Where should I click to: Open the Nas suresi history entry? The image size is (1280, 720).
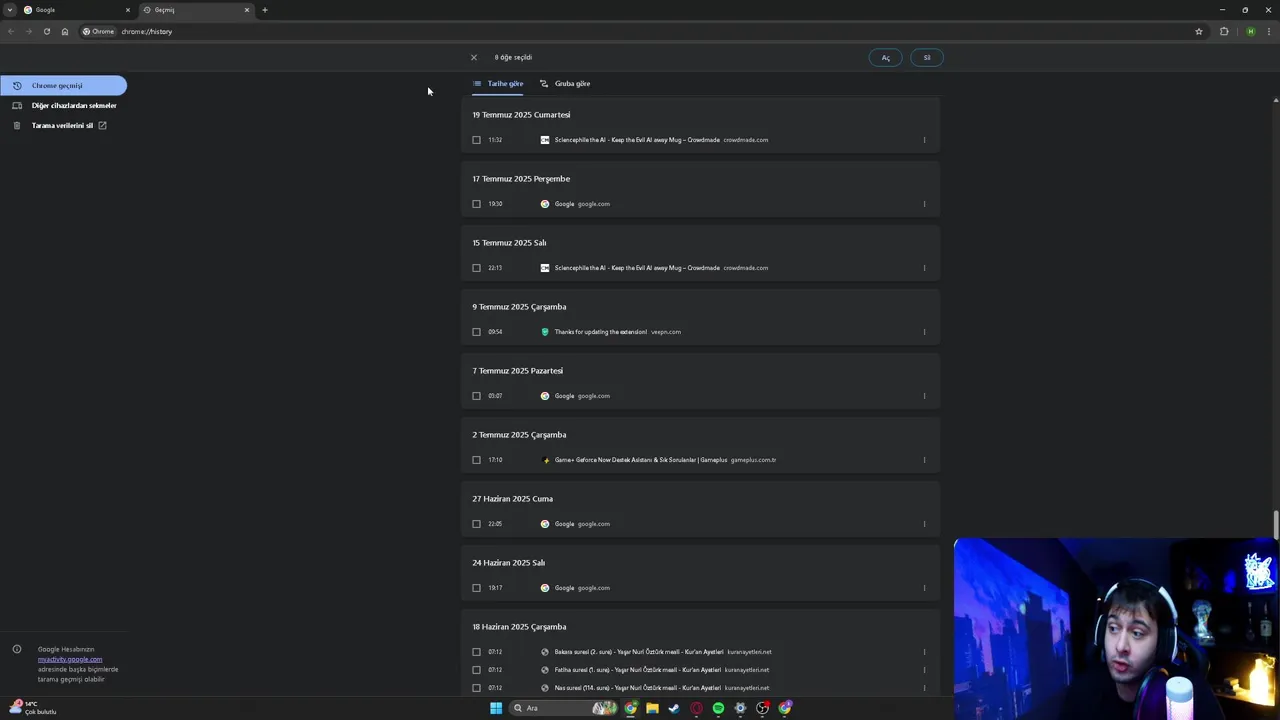638,688
